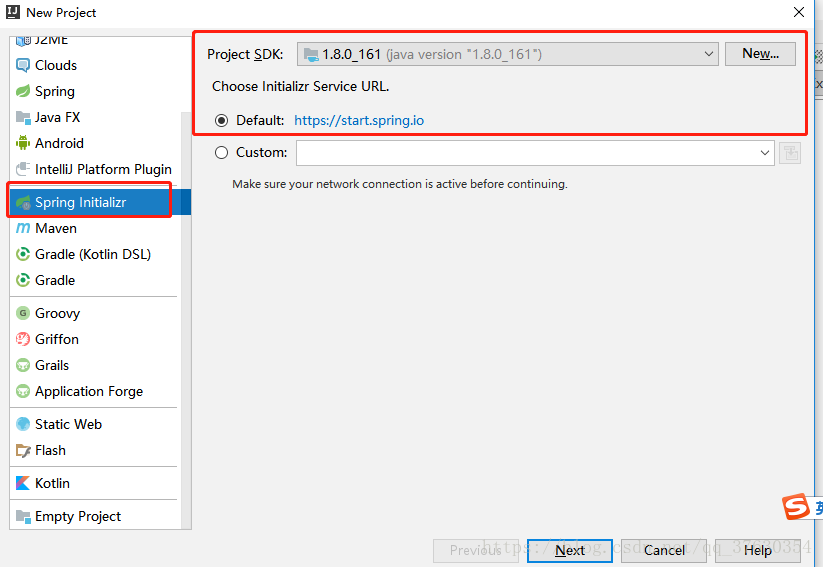Click the Maven 'm' icon
Screen dimensions: 823x567
23,228
